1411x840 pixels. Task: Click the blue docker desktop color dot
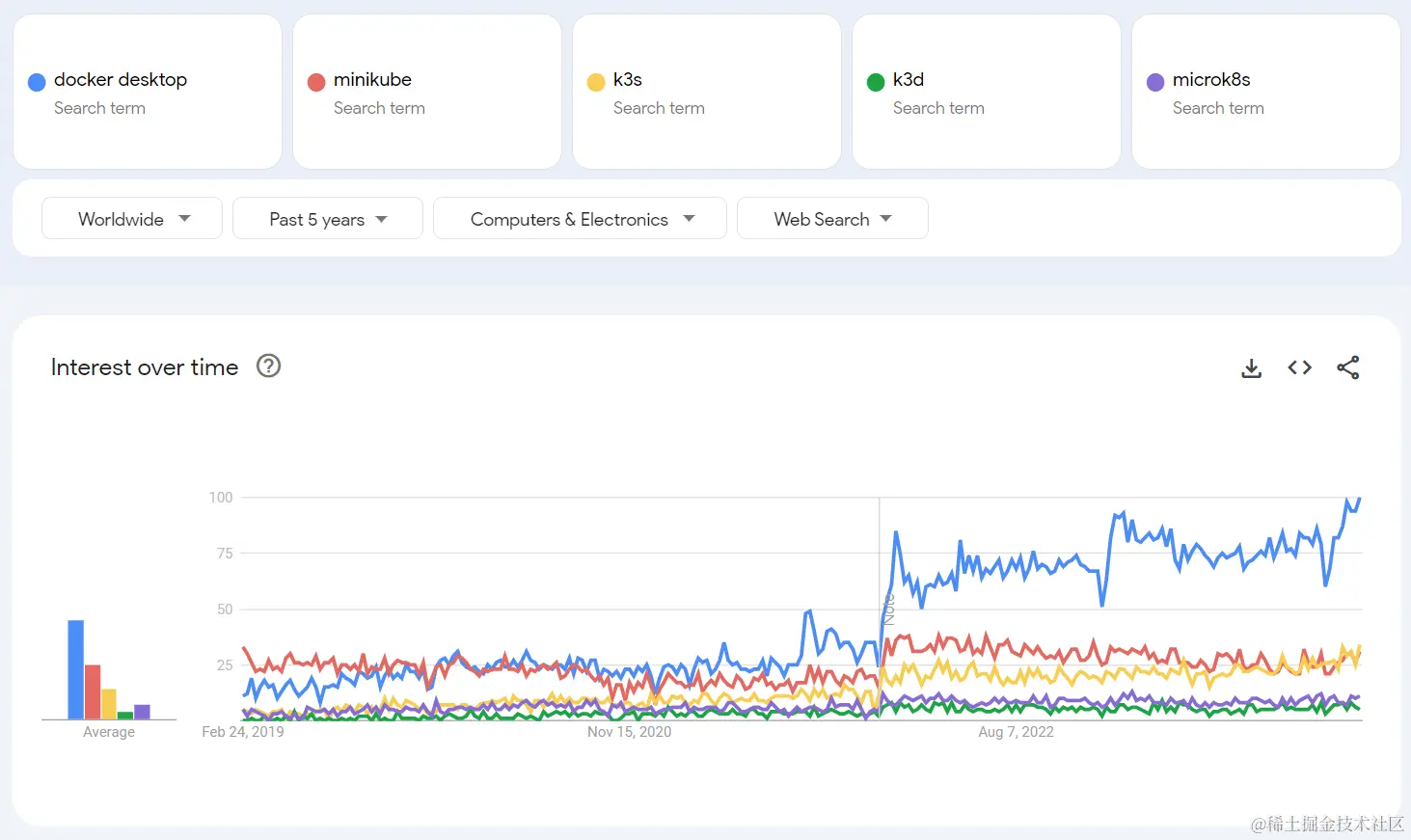tap(37, 82)
